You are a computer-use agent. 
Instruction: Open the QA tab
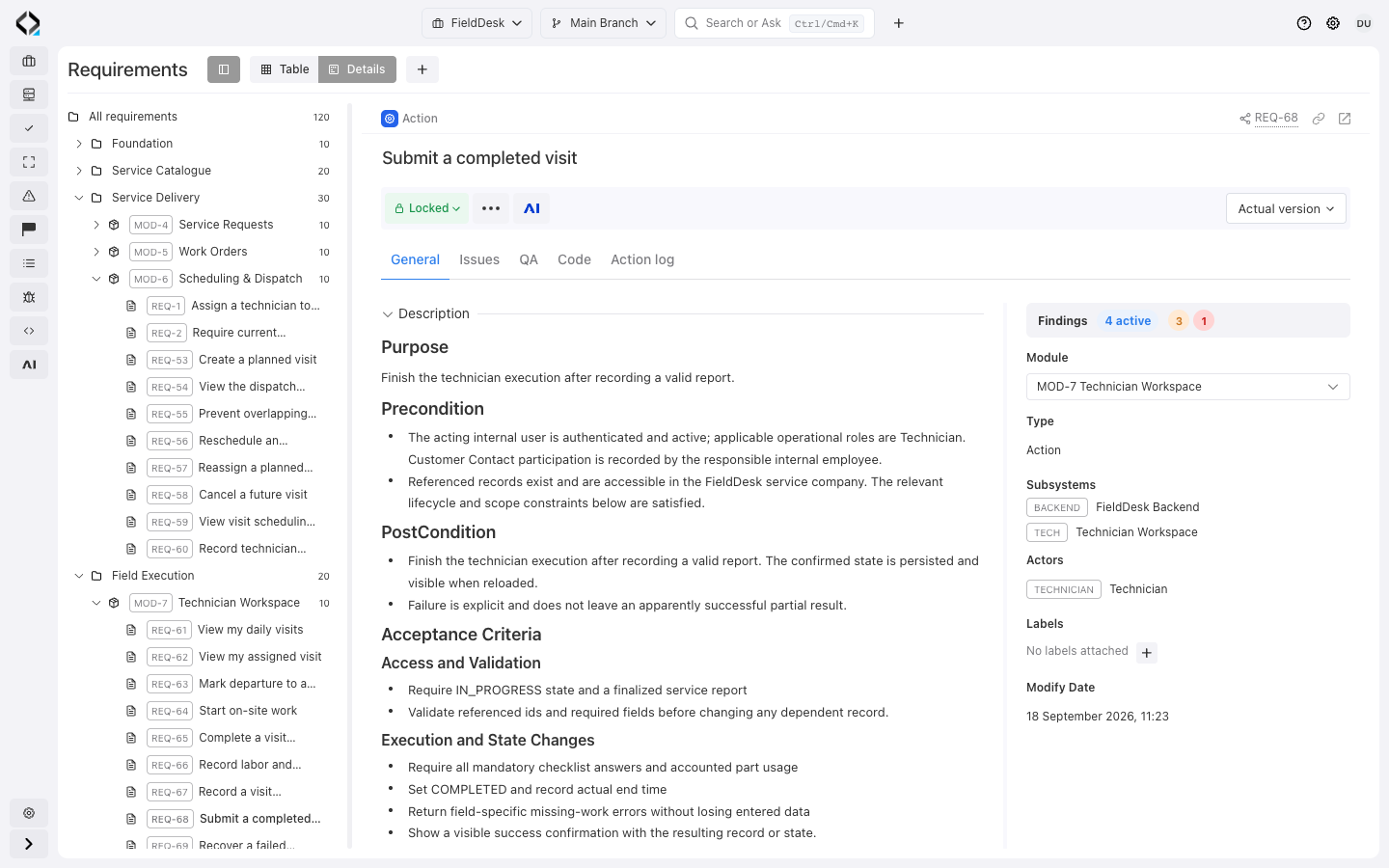click(x=529, y=260)
